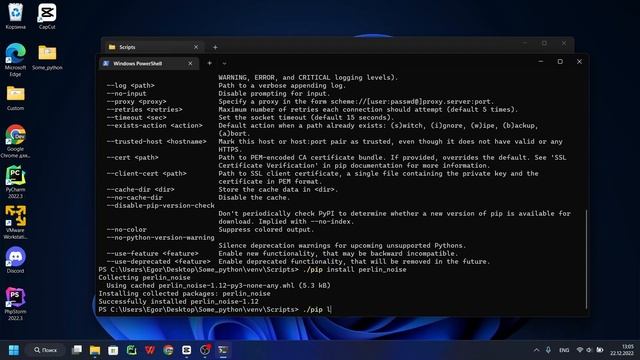Open Wi-Fi network tray icon
The image size is (640, 360).
pyautogui.click(x=580, y=350)
